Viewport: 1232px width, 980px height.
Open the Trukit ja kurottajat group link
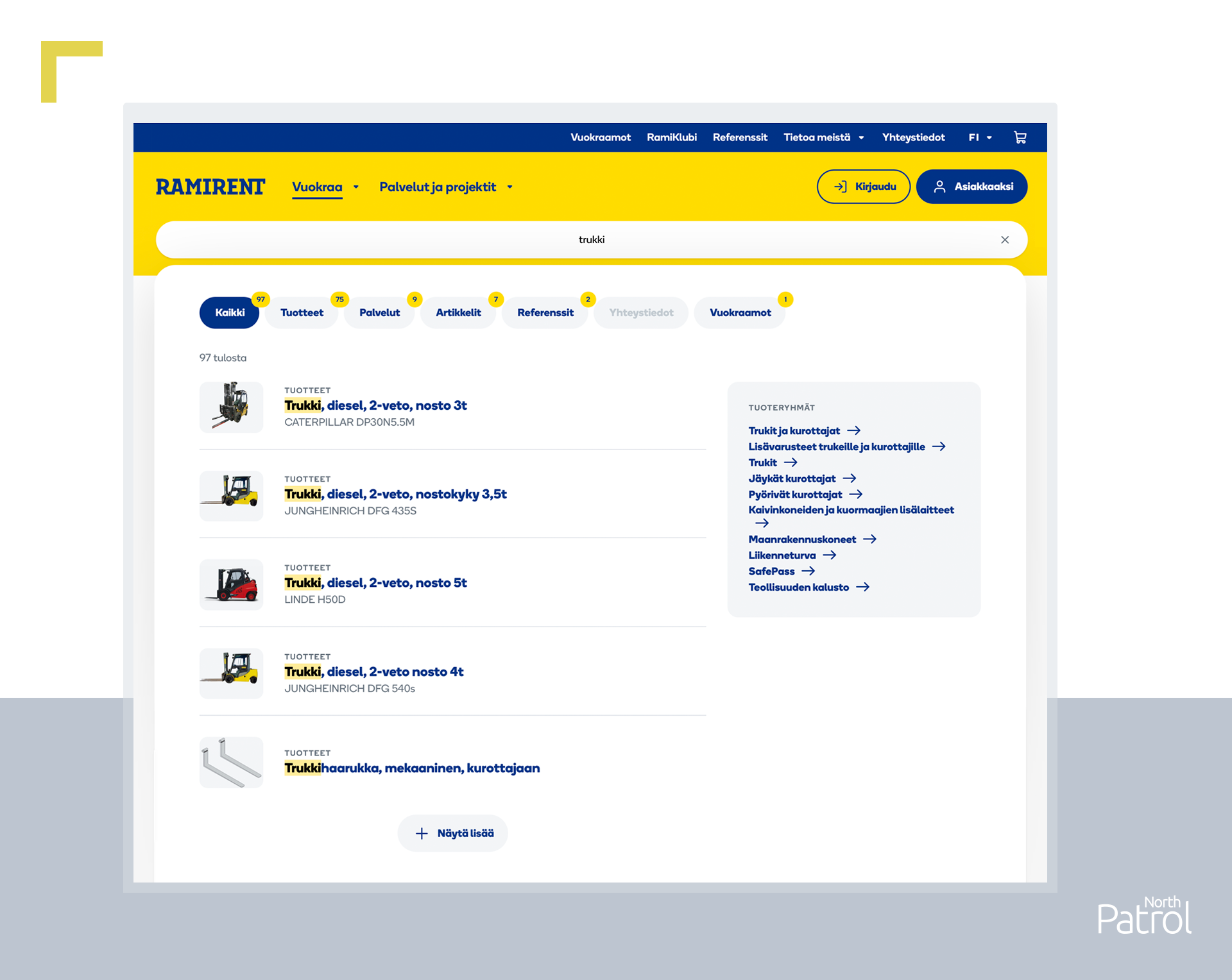tap(794, 430)
